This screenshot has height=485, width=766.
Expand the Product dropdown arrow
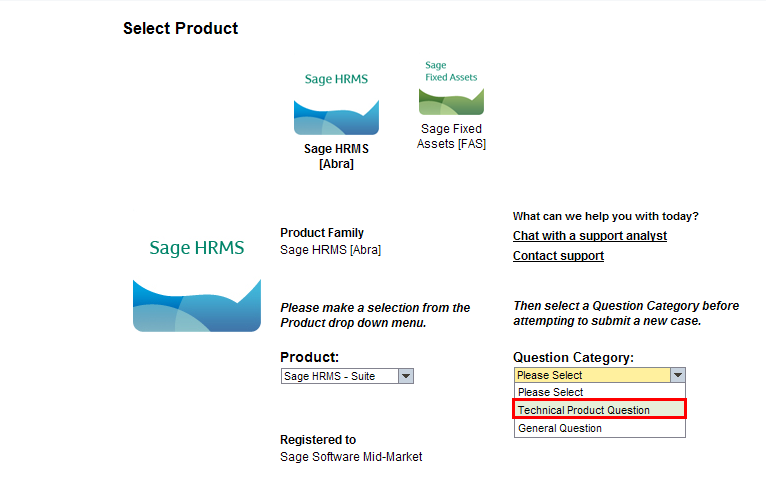pyautogui.click(x=405, y=376)
